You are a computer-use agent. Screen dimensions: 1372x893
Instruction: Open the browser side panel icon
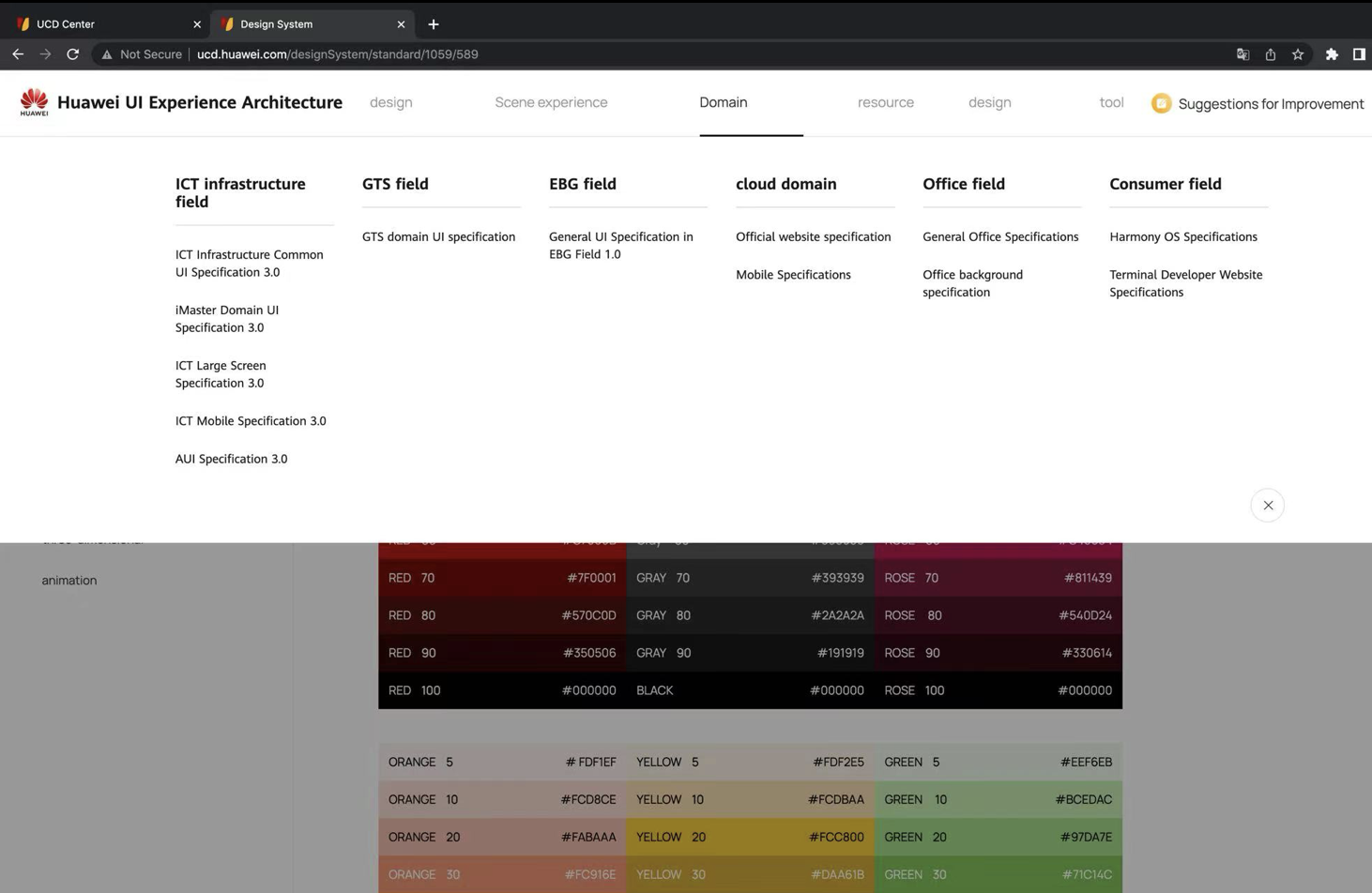pos(1358,54)
